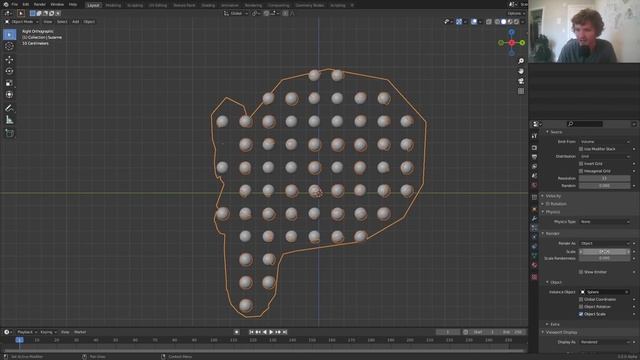Screen dimensions: 640x360
Task: Select the Rotate tool
Action: [9, 71]
